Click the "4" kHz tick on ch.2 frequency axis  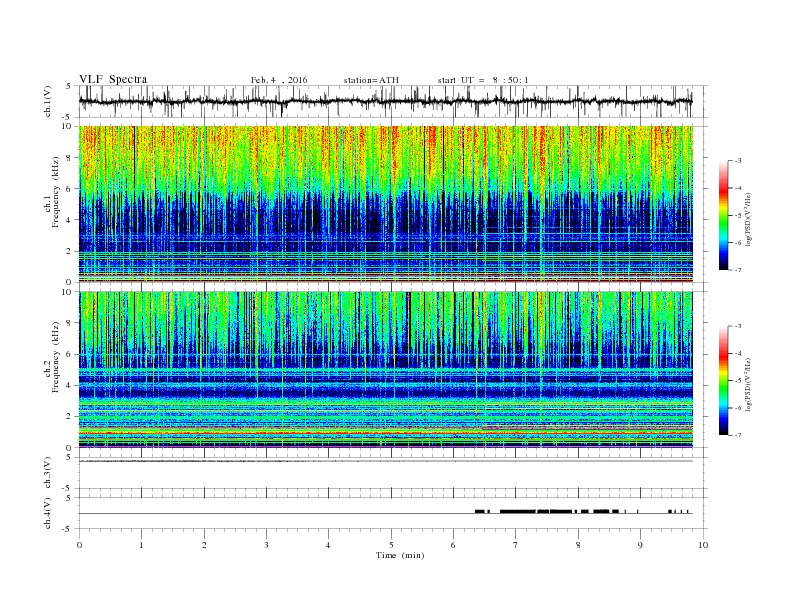(69, 385)
